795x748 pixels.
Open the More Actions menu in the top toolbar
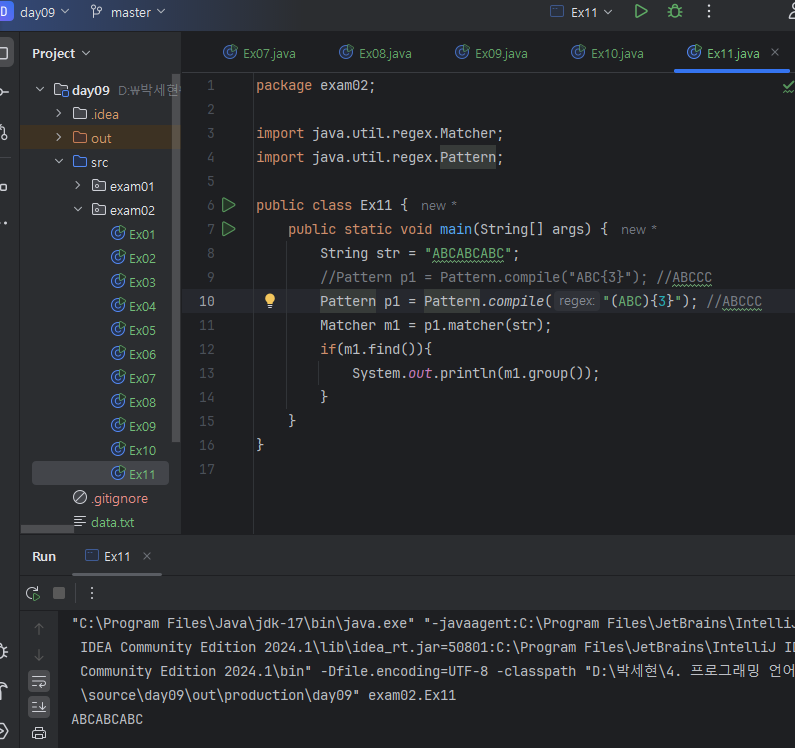coord(709,12)
